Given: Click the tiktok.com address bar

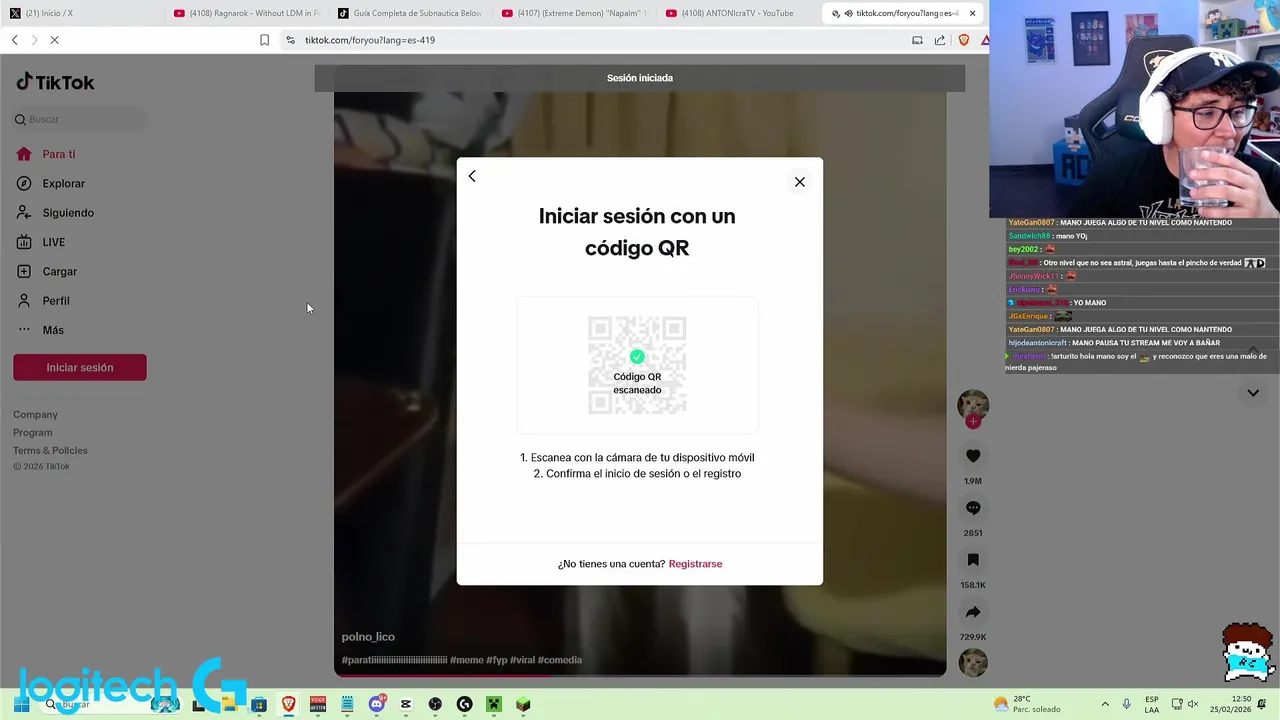Looking at the screenshot, I should click(590, 40).
